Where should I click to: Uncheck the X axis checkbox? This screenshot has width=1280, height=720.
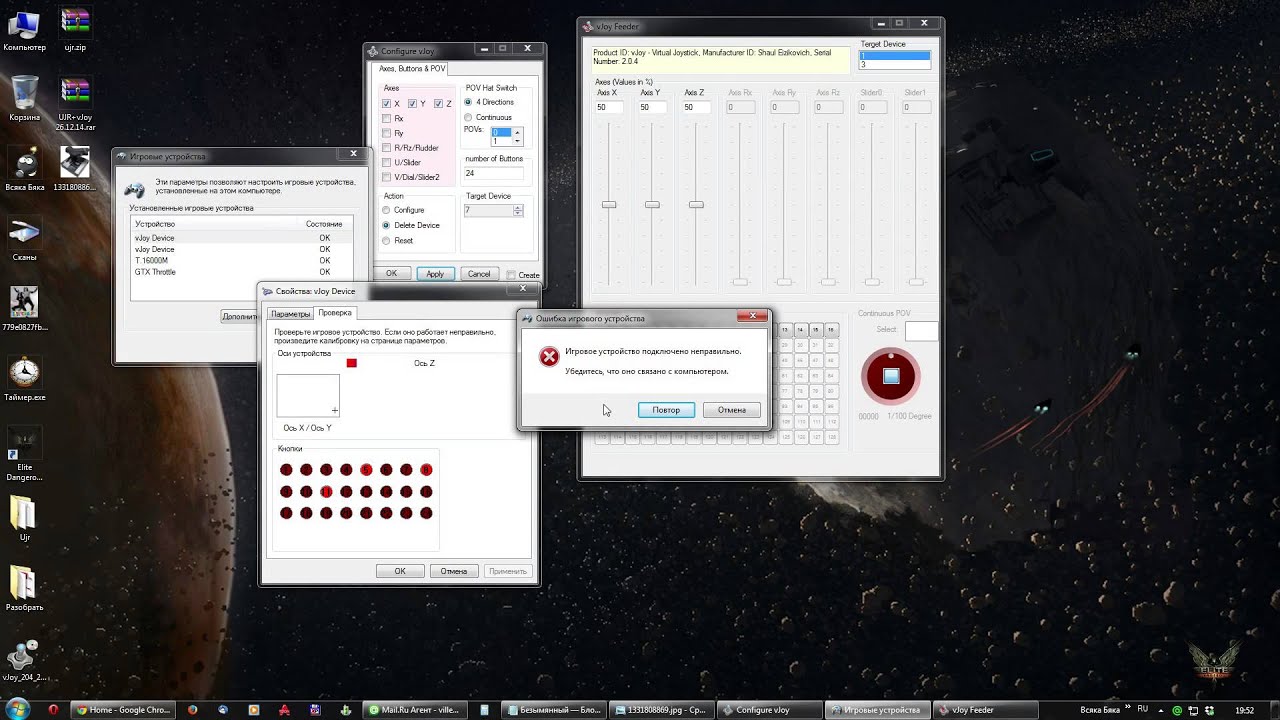click(387, 104)
